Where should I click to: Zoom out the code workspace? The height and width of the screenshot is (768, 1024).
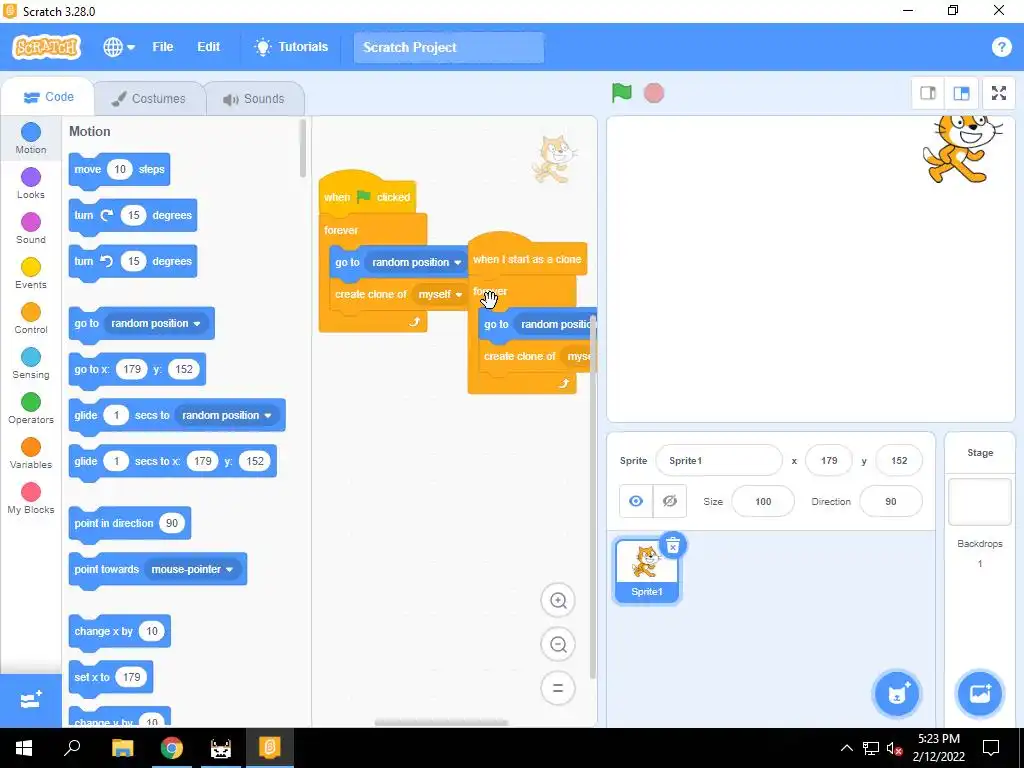(558, 645)
